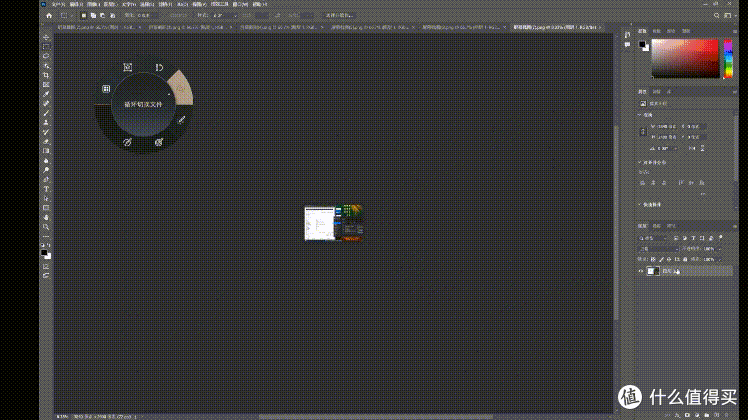Screen dimensions: 748x420
Task: Open the 图像 Image menu
Action: 93,4
